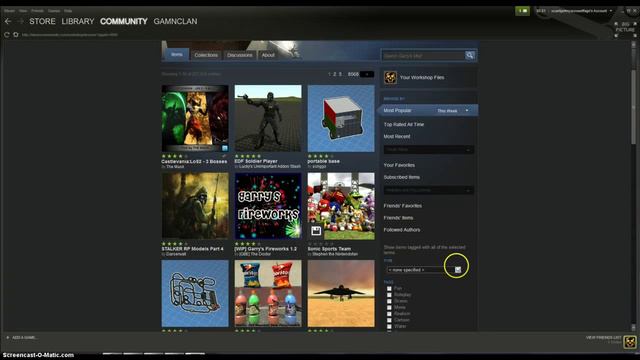Open the dropdown under Subscribed Items
The width and height of the screenshot is (640, 360).
pyautogui.click(x=429, y=190)
